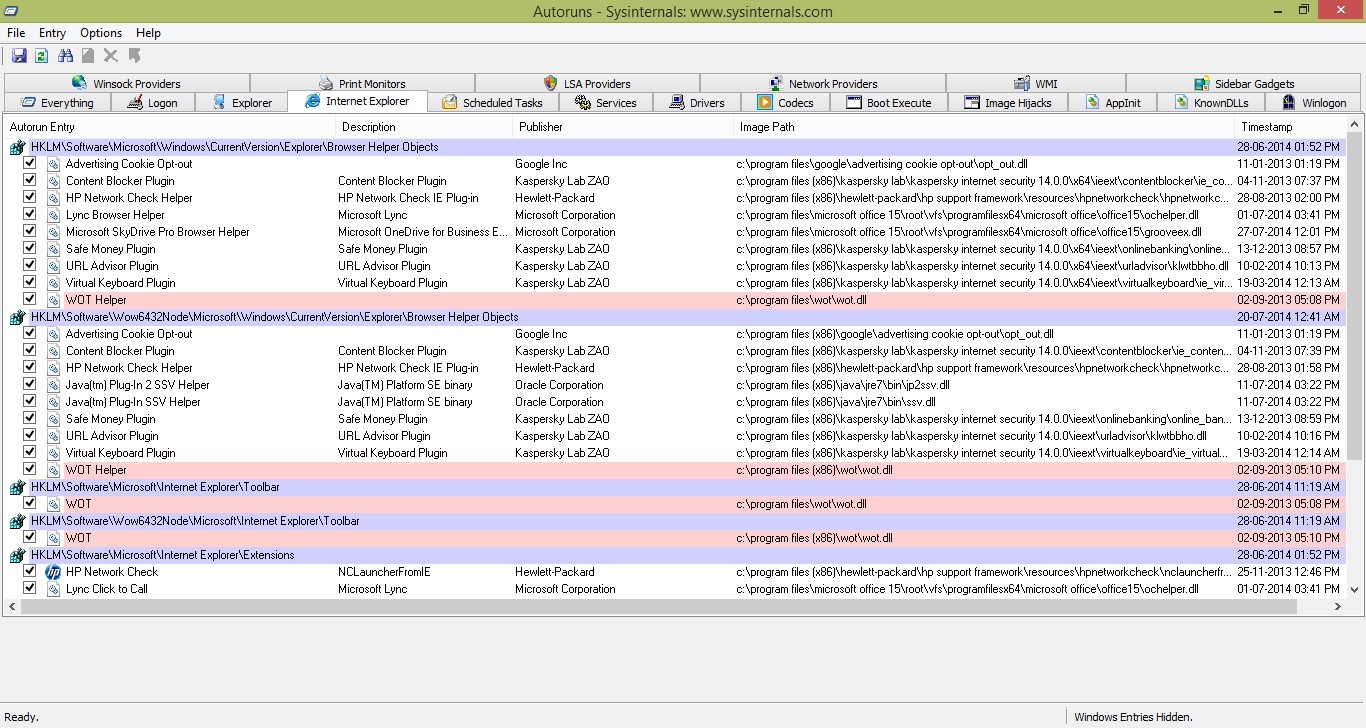Click the gear icon on Services tab
This screenshot has width=1366, height=728.
coord(583,102)
